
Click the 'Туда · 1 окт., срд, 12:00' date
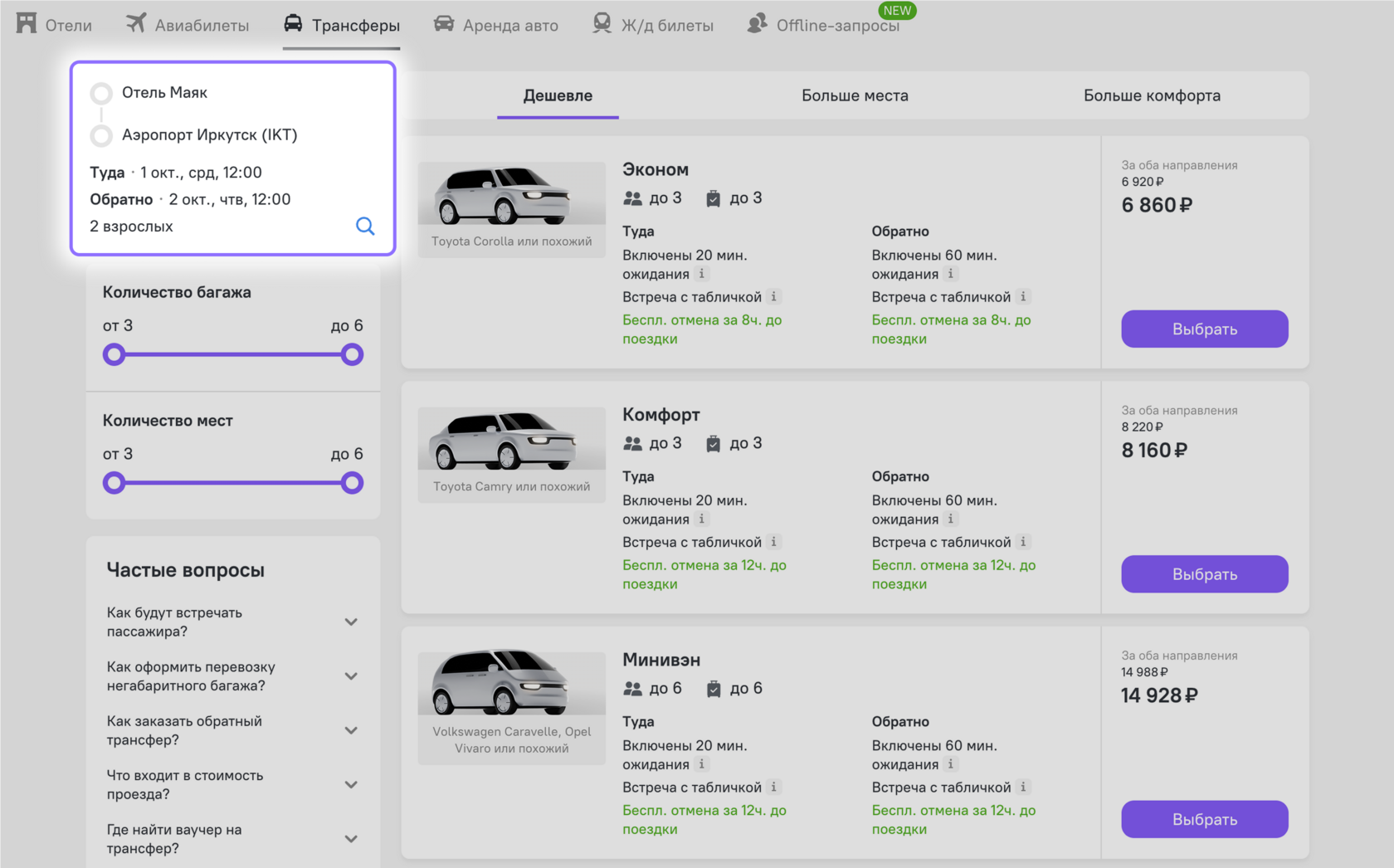point(176,173)
